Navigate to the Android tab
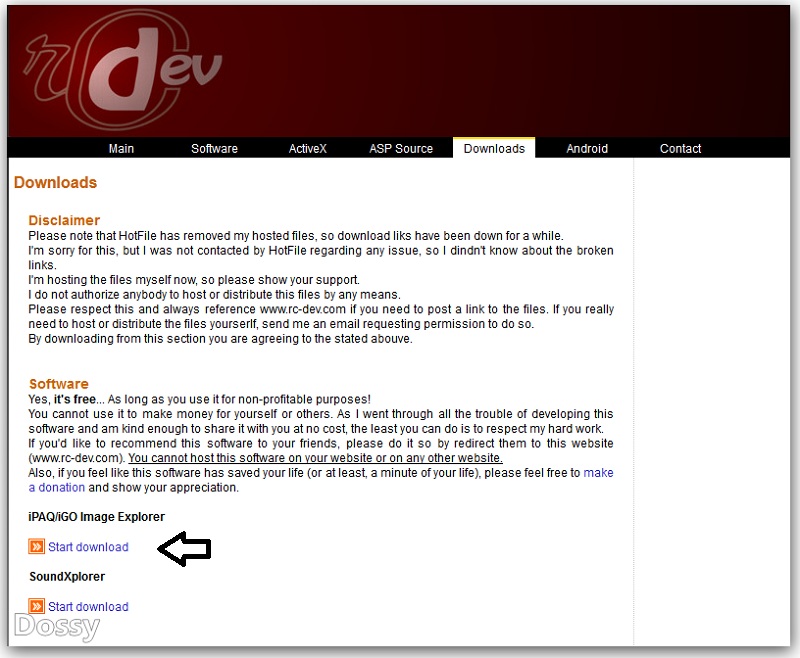Viewport: 800px width, 658px height. (x=587, y=148)
